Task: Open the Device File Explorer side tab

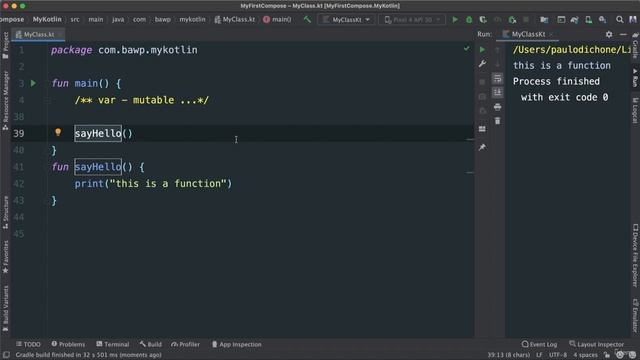Action: coord(635,256)
